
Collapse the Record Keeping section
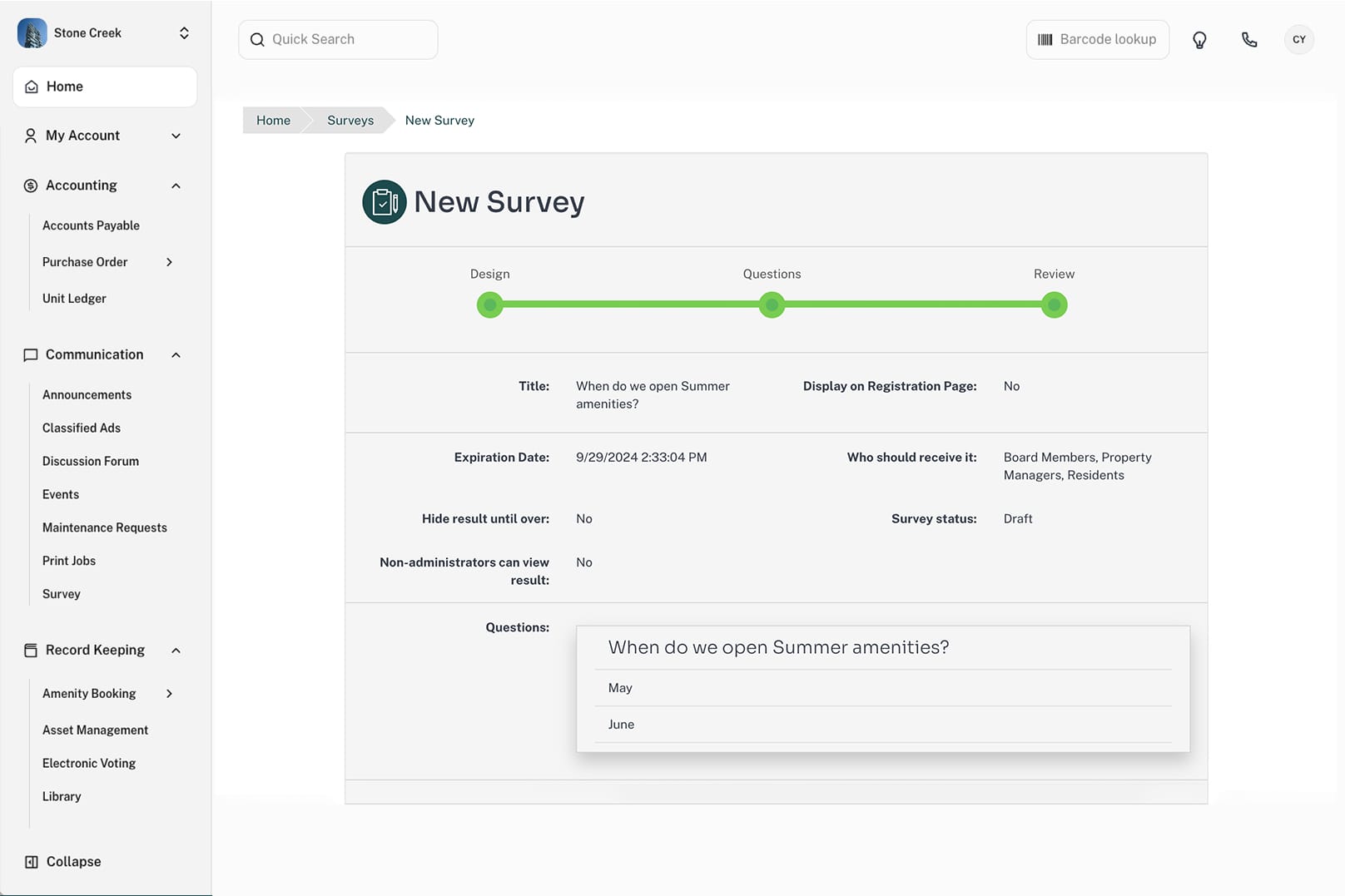pyautogui.click(x=102, y=651)
